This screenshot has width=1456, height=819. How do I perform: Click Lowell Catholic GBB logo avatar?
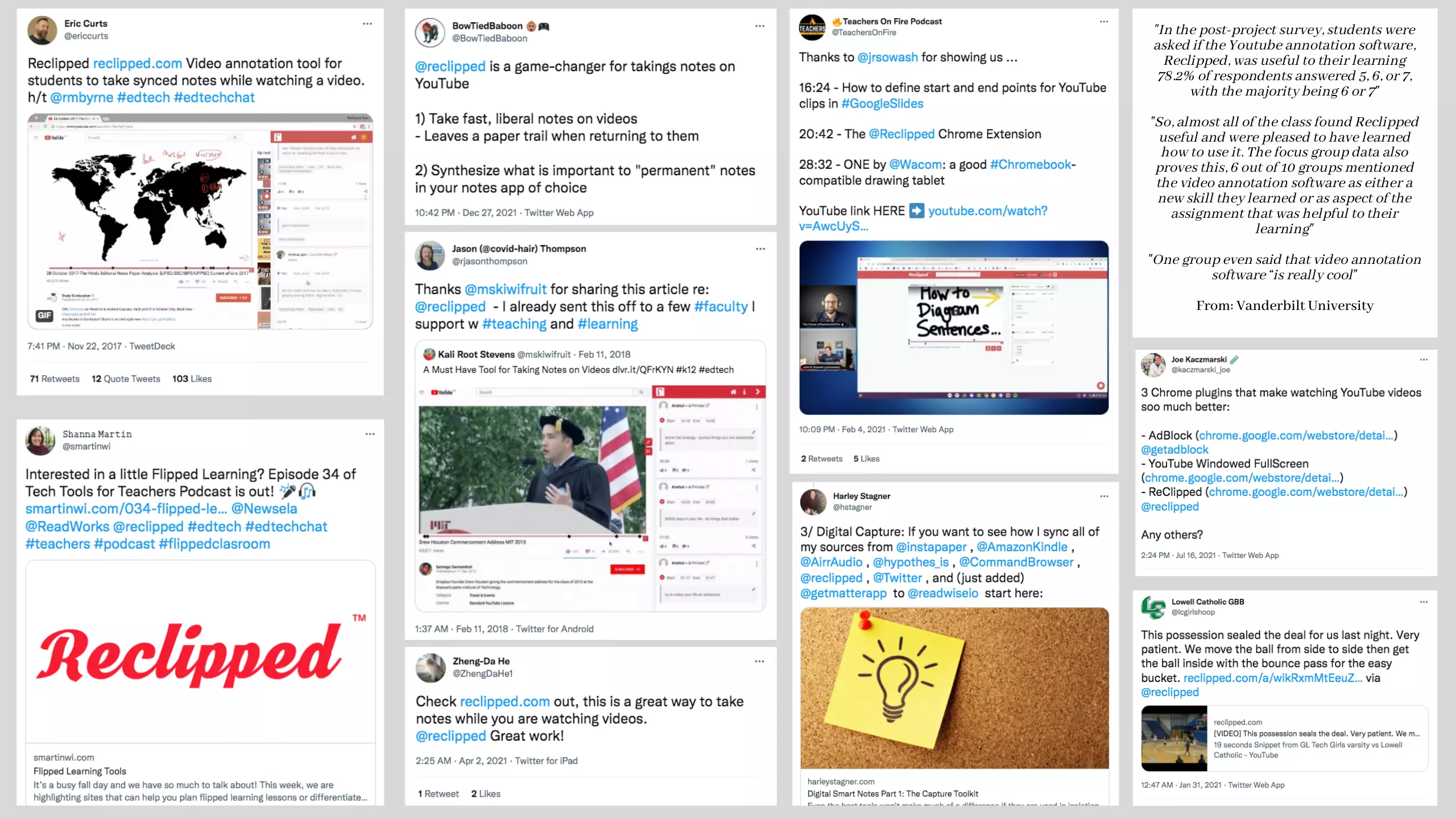click(x=1153, y=607)
